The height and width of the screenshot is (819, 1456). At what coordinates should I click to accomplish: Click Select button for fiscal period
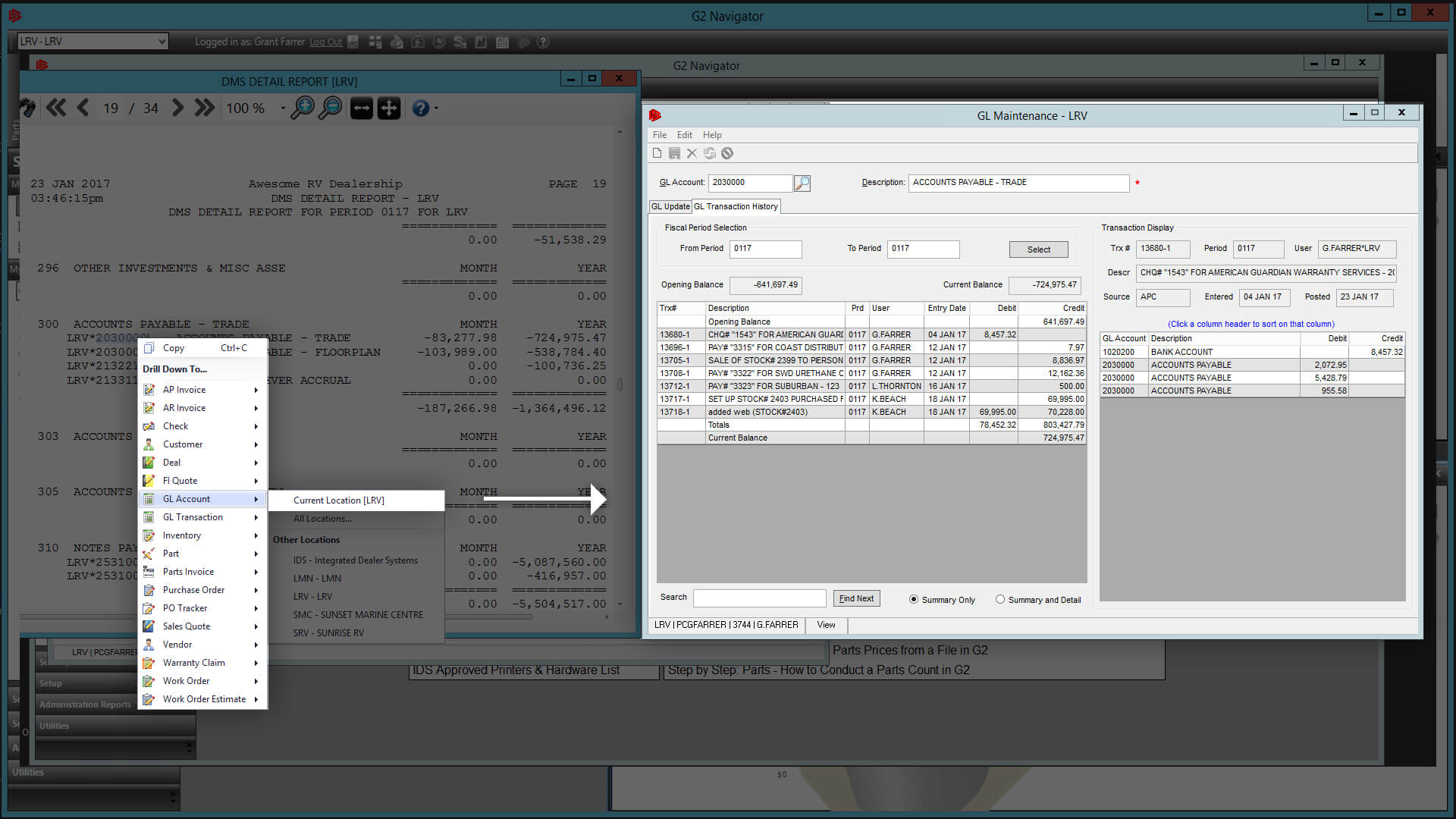click(1038, 249)
